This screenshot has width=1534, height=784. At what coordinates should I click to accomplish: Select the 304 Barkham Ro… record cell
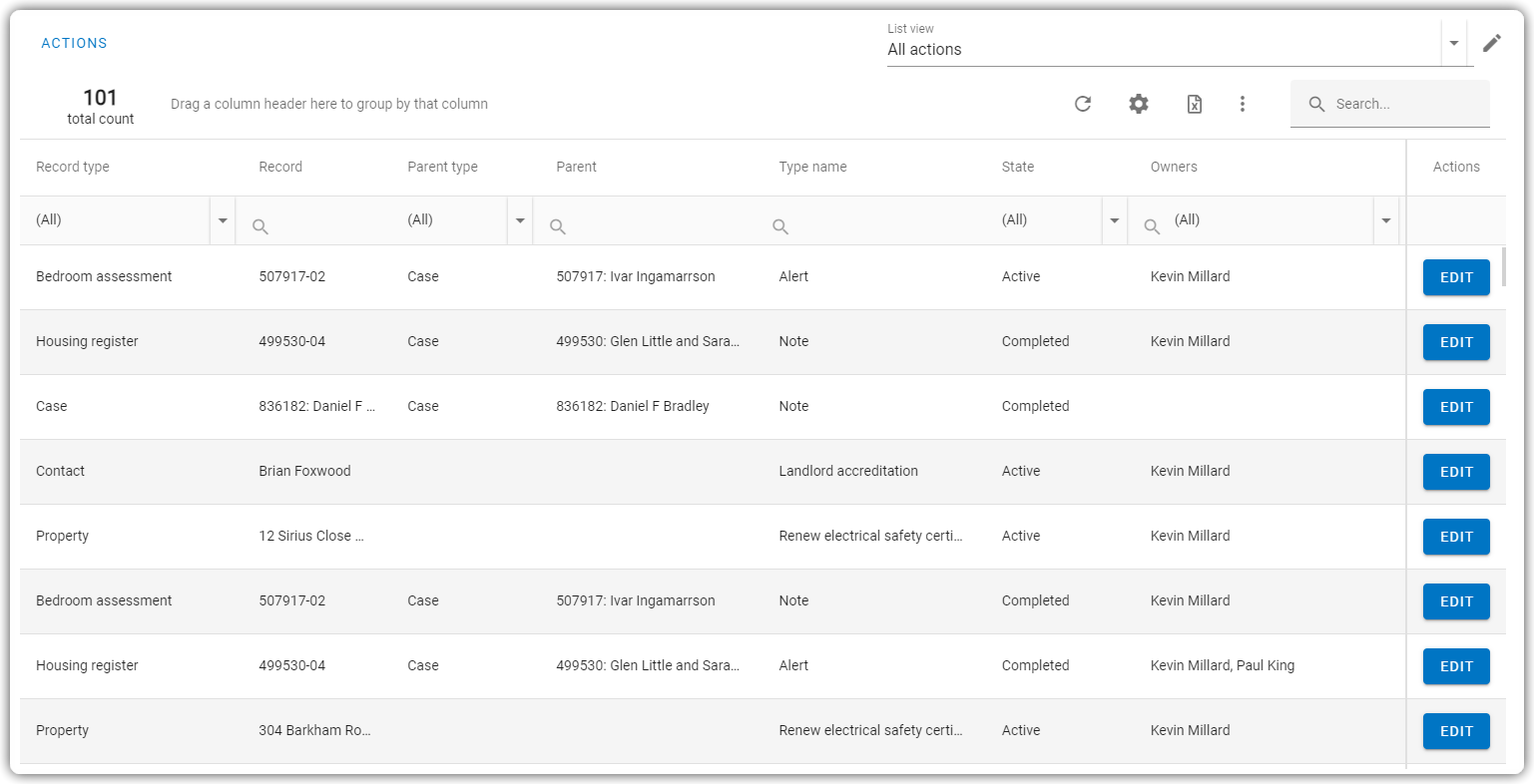[314, 730]
